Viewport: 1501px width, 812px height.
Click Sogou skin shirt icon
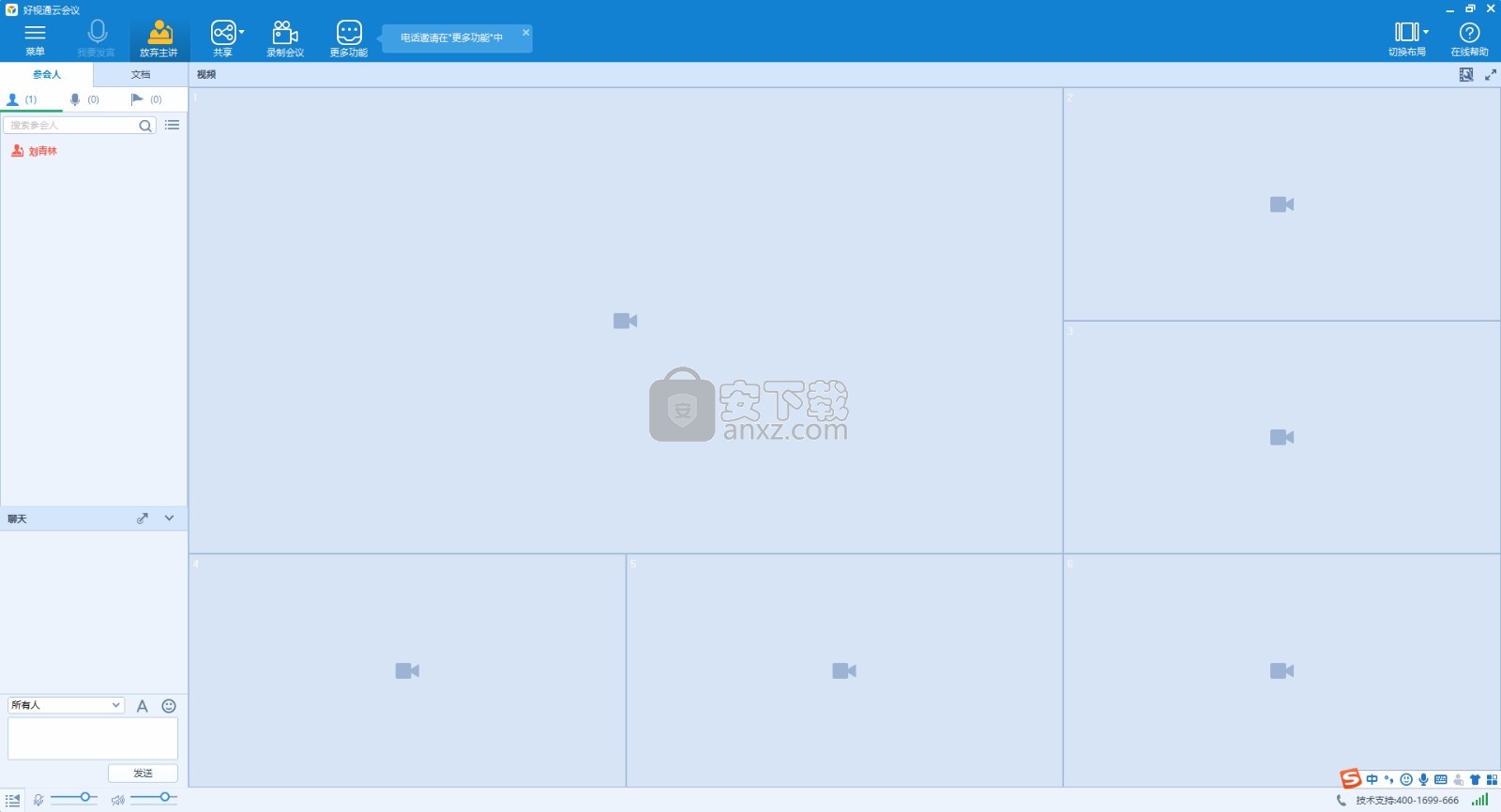1475,779
